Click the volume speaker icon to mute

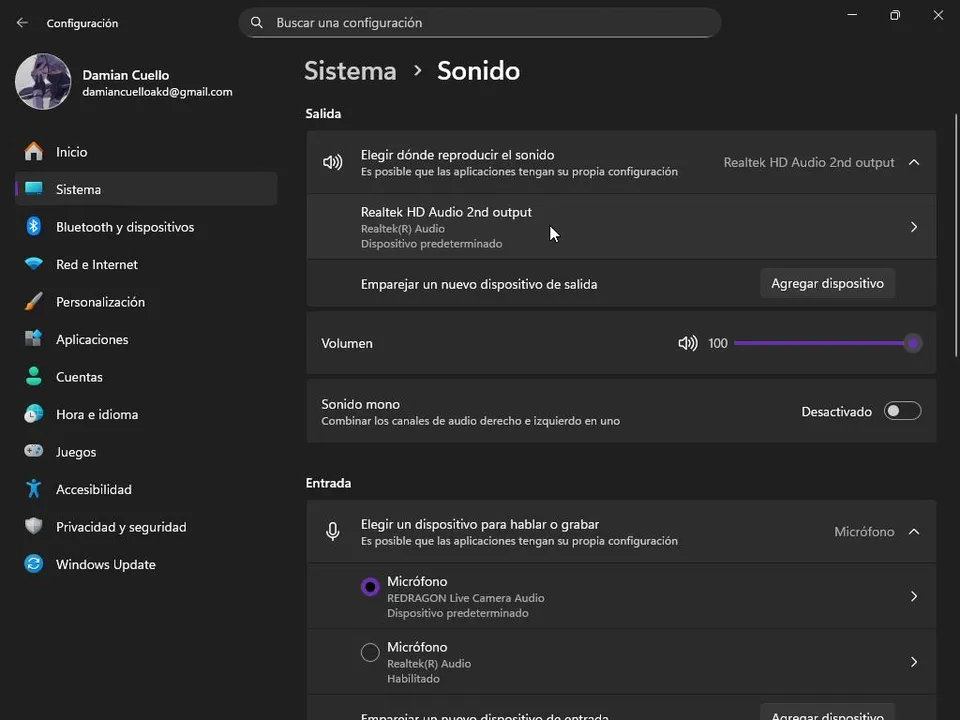coord(687,343)
